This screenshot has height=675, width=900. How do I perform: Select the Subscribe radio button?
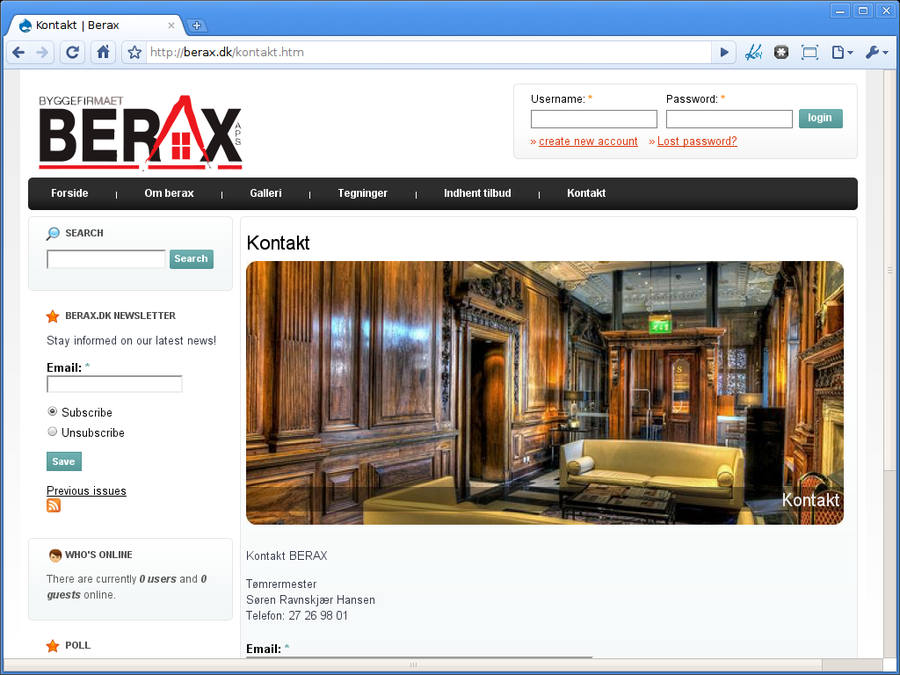tap(53, 412)
